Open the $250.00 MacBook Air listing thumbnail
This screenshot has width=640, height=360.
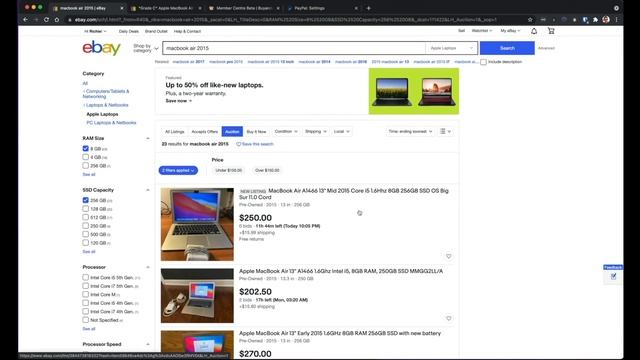pyautogui.click(x=197, y=224)
